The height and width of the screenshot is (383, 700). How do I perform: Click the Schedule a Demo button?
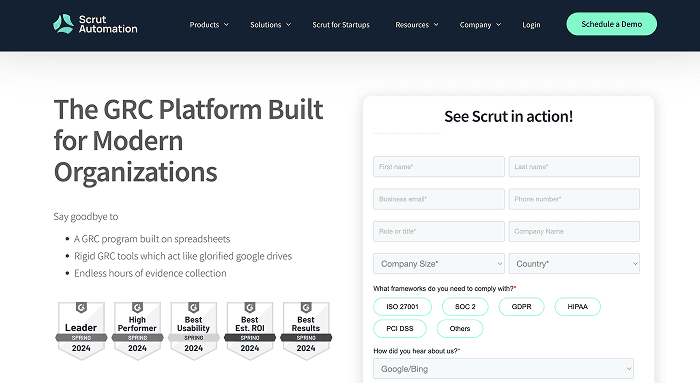[612, 24]
